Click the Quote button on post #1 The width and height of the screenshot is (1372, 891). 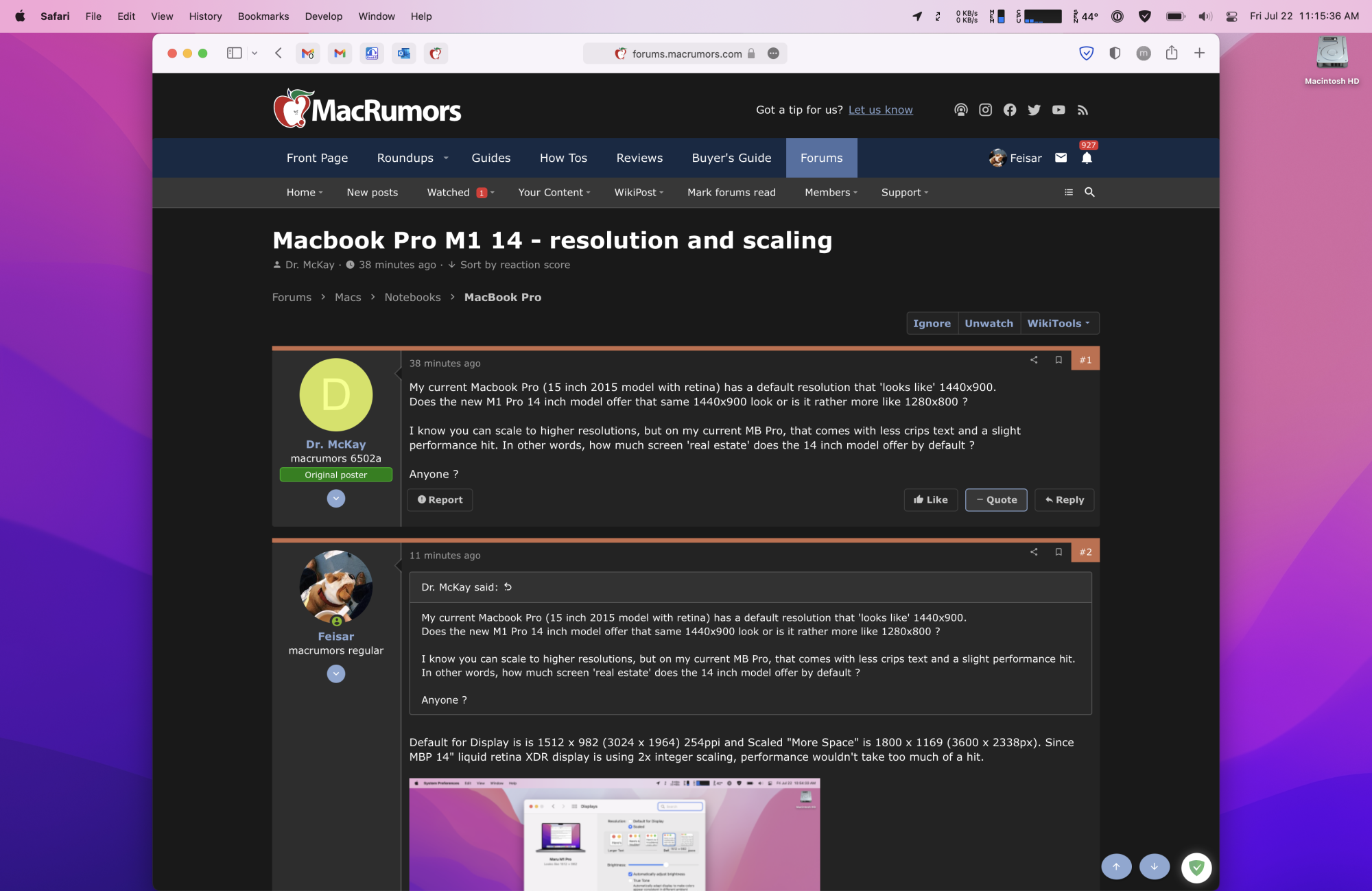996,499
